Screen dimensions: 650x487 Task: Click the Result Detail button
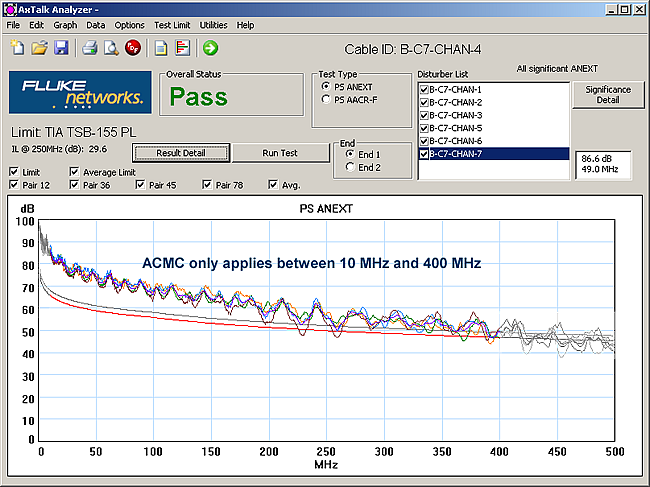[x=181, y=153]
